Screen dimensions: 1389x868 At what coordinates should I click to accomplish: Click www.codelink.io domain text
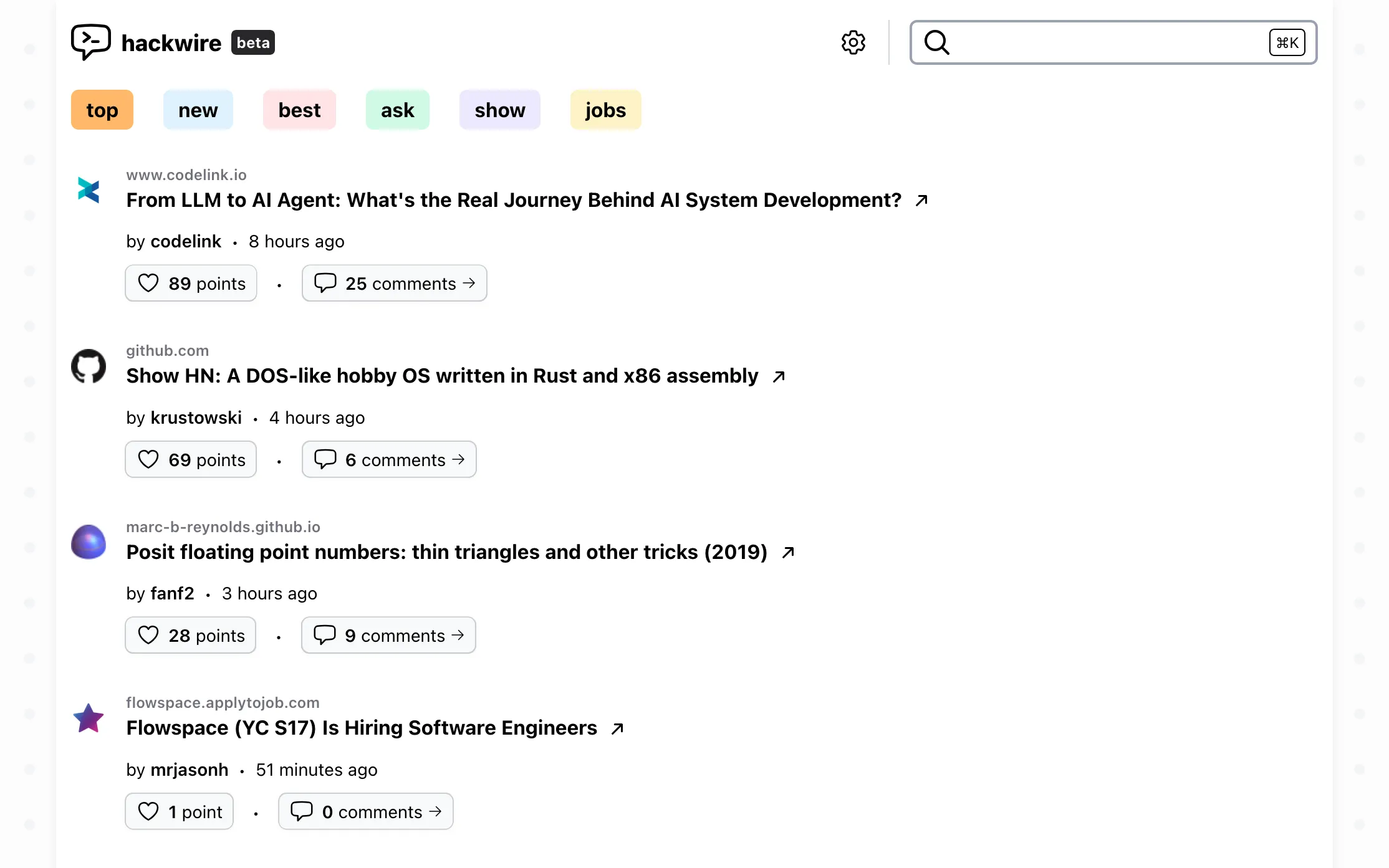(x=186, y=174)
